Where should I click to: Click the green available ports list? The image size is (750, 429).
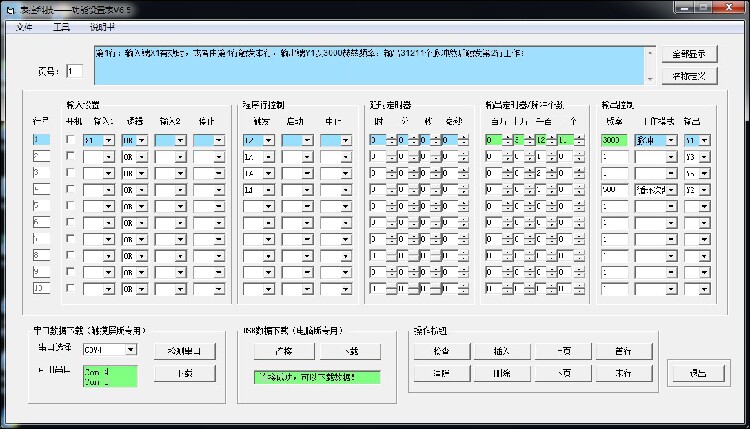click(x=110, y=376)
